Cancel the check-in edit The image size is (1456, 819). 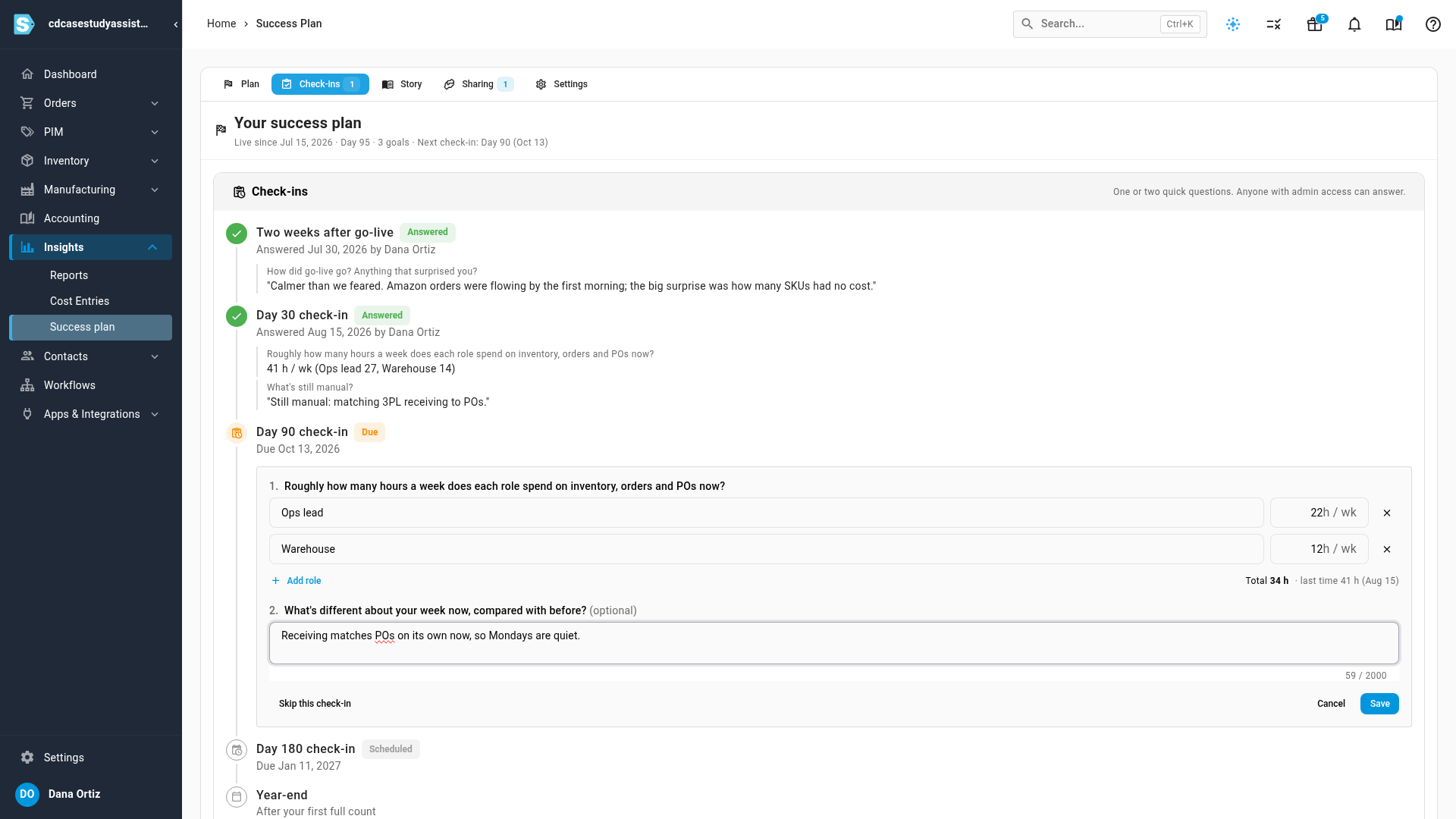click(1331, 704)
